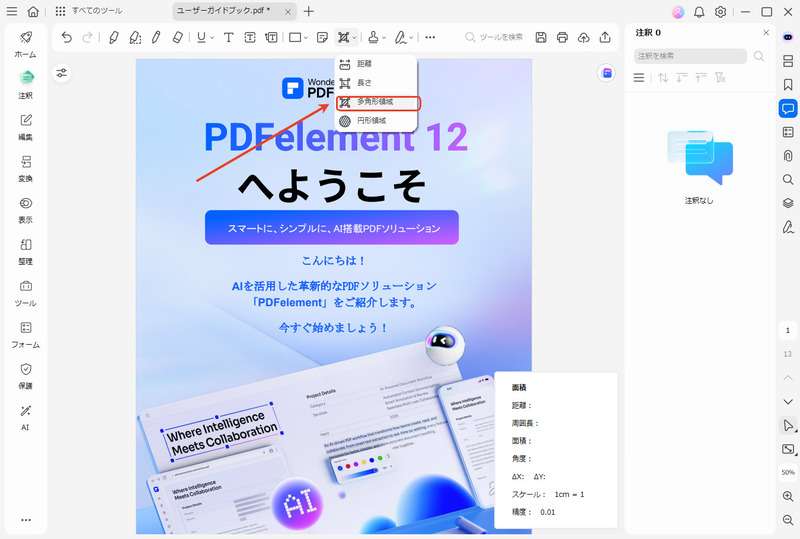This screenshot has width=800, height=539.
Task: Click the ツールを検索 tool search box
Action: [x=494, y=37]
